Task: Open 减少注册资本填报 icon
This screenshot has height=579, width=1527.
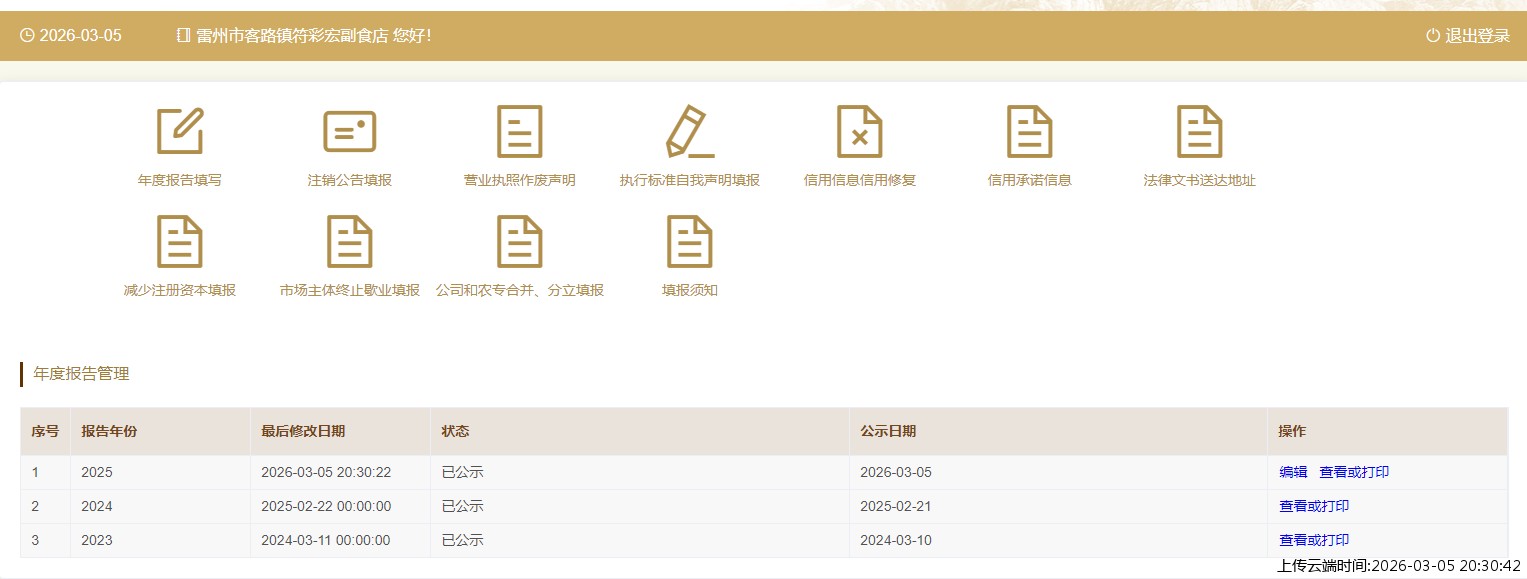Action: tap(180, 241)
